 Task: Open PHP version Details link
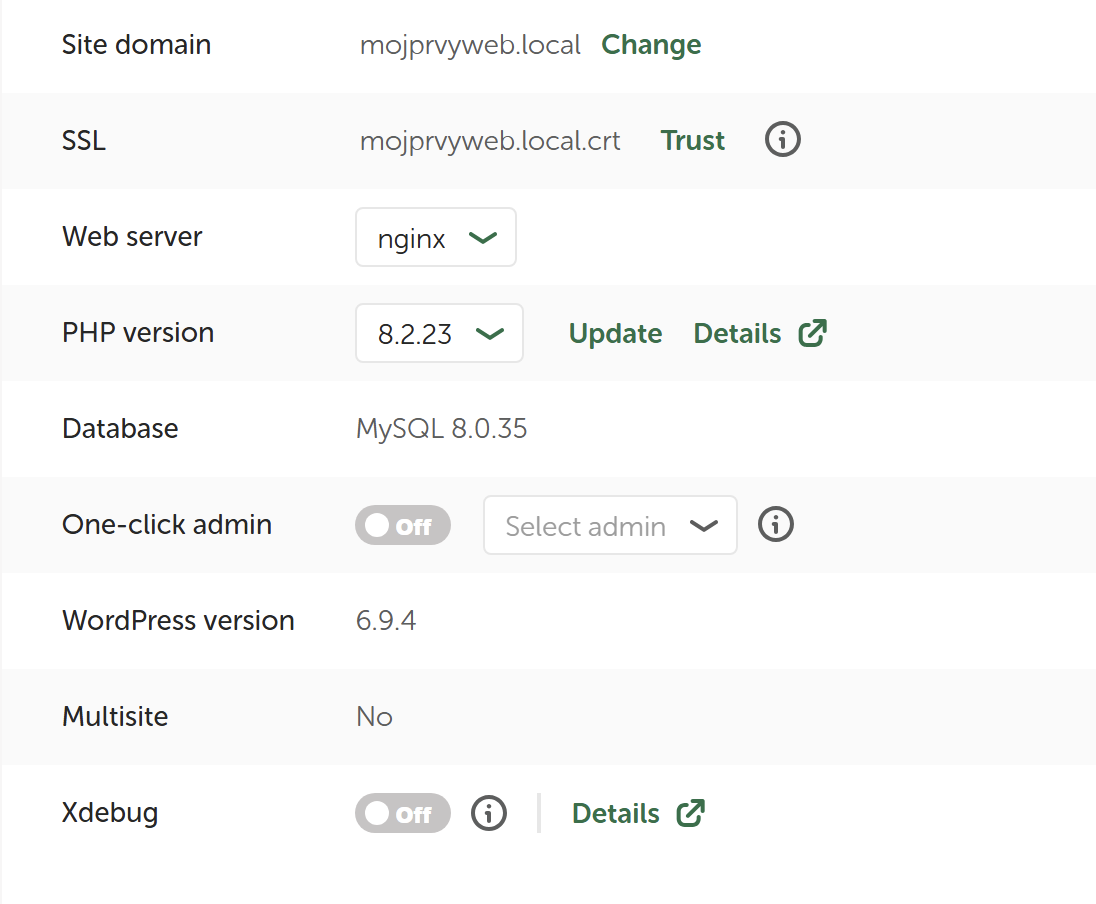(737, 333)
